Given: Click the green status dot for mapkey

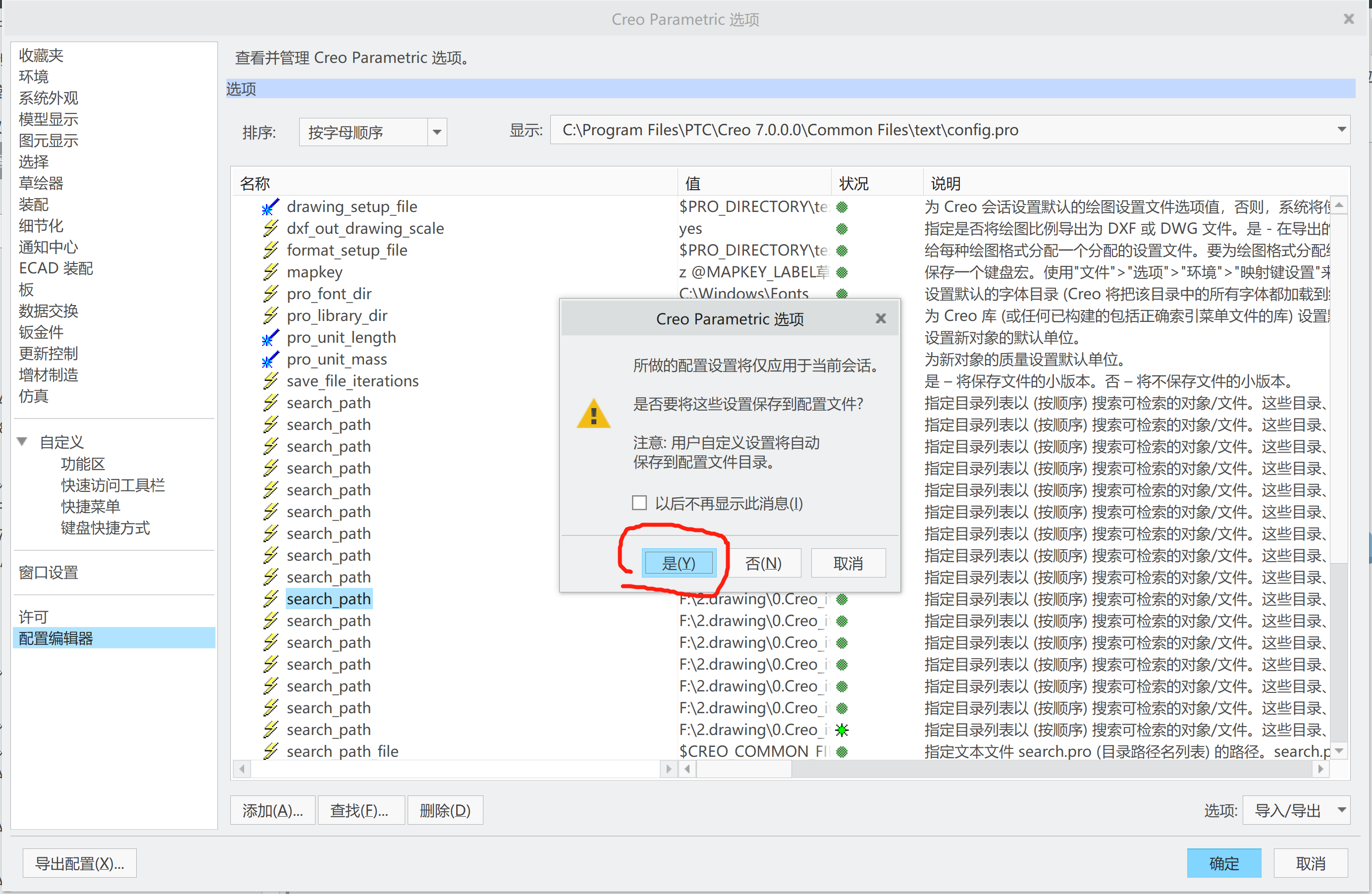Looking at the screenshot, I should 842,272.
